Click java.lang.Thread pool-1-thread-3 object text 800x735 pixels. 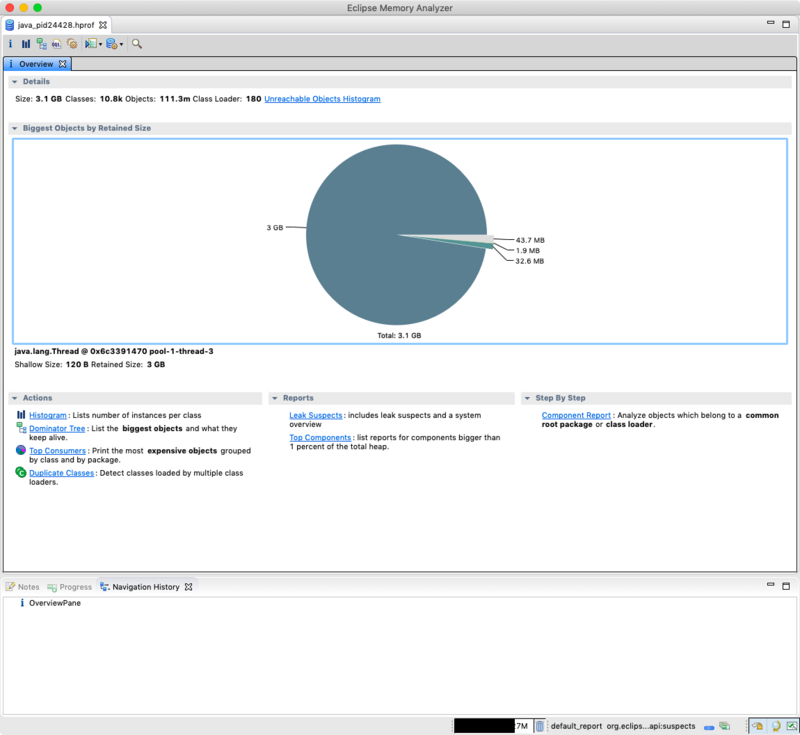[x=114, y=351]
